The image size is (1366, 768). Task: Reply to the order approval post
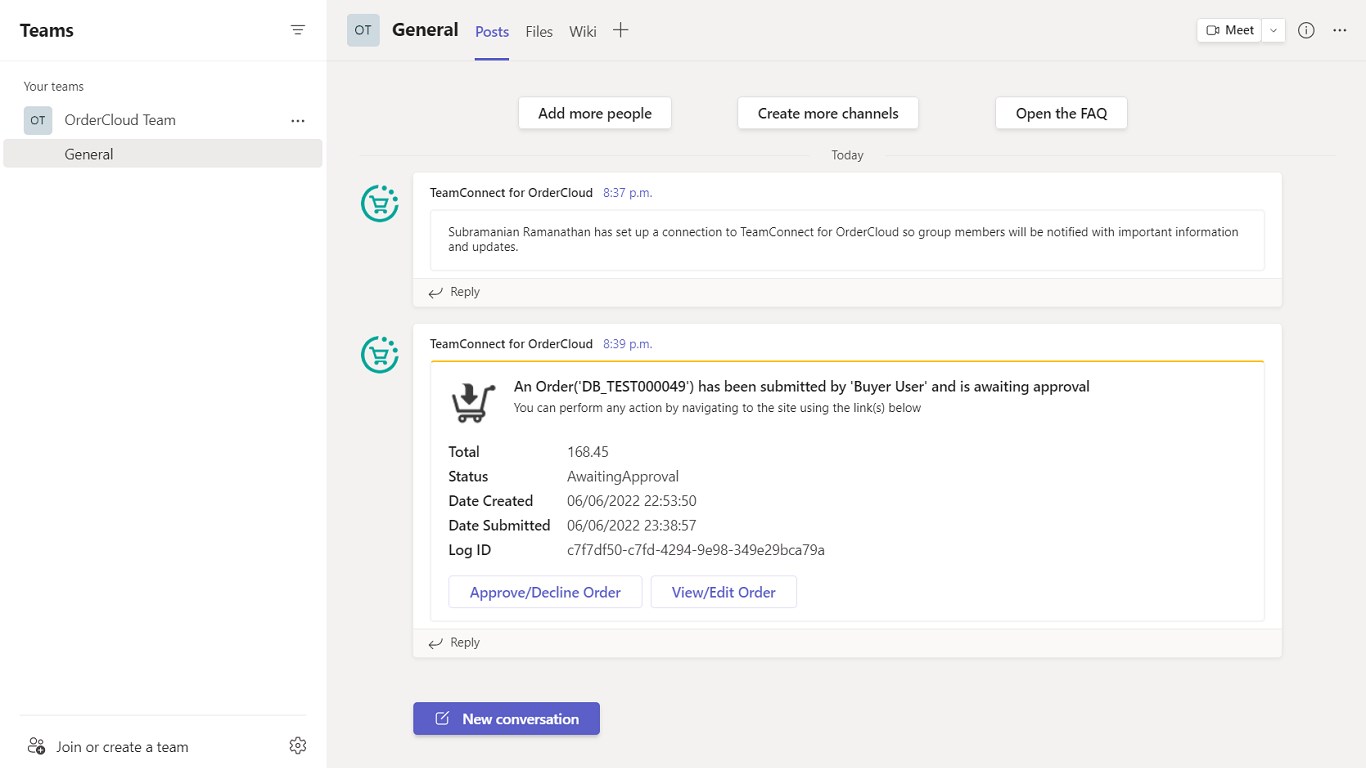pyautogui.click(x=455, y=643)
